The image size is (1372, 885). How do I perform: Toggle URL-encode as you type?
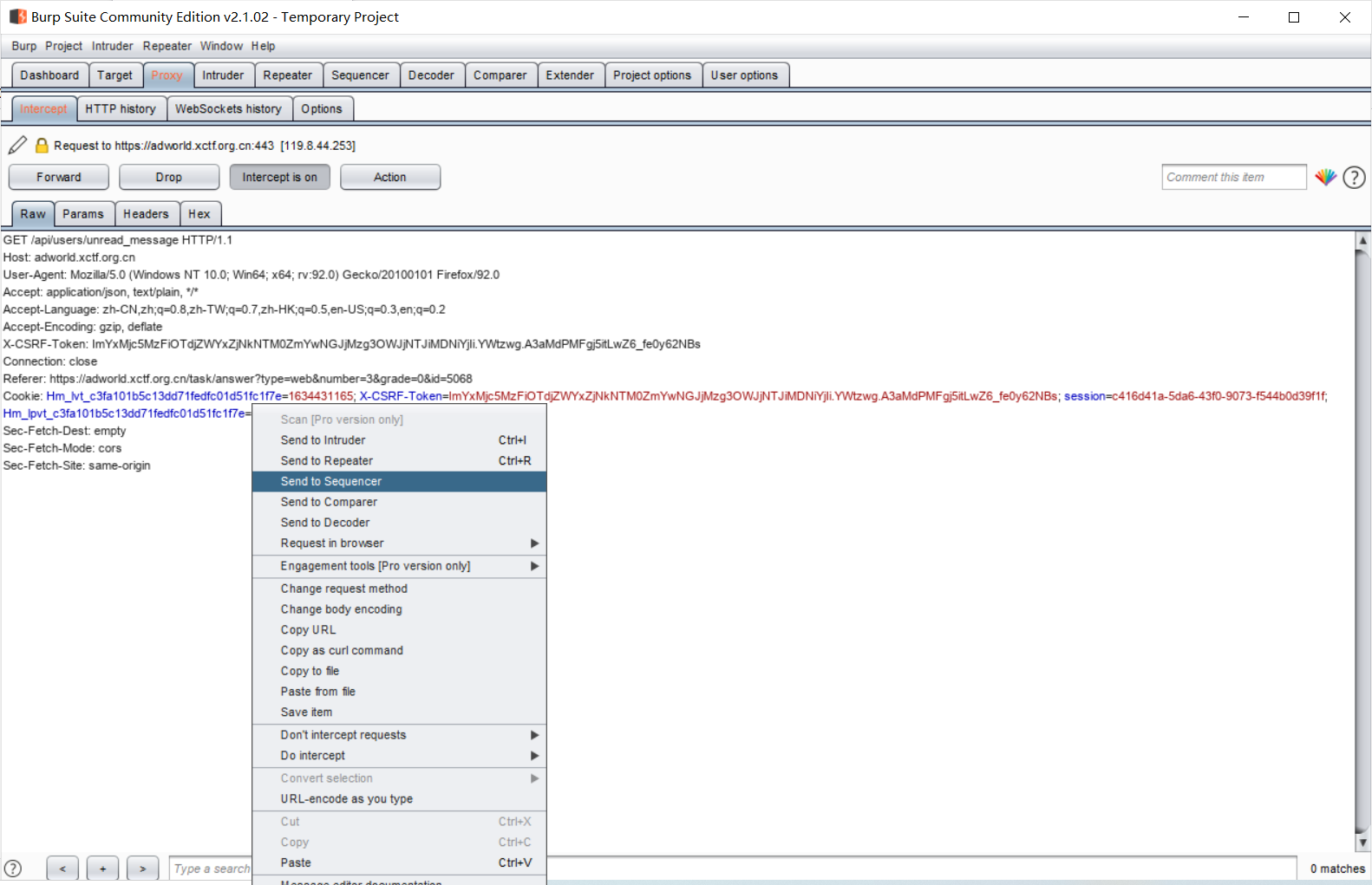coord(399,799)
